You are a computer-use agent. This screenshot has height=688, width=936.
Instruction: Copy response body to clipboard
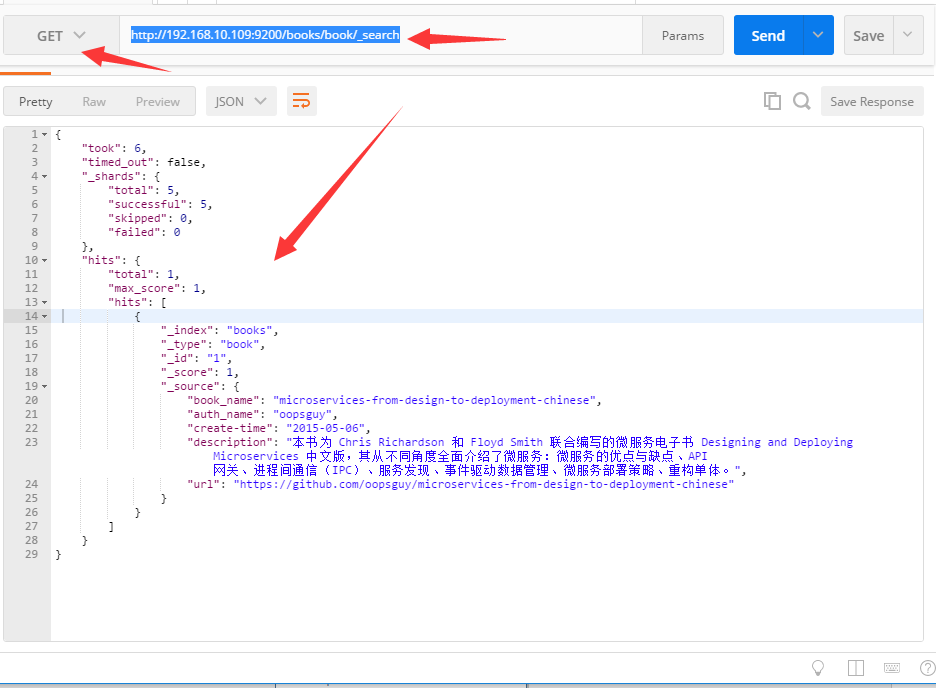click(x=772, y=101)
